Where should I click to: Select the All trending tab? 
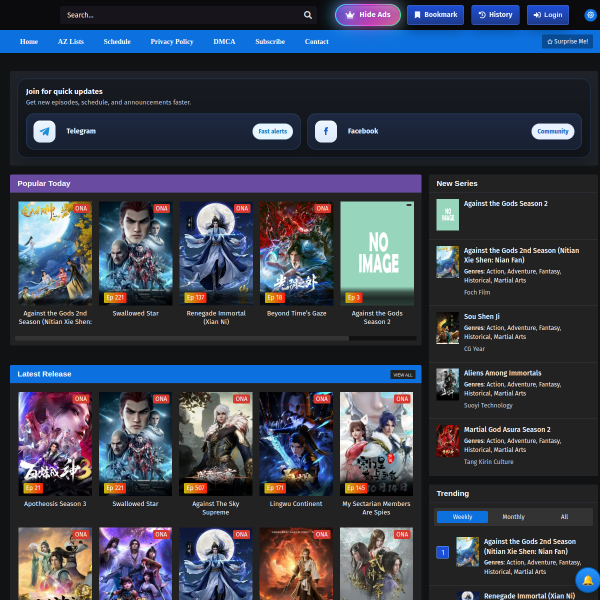click(564, 517)
